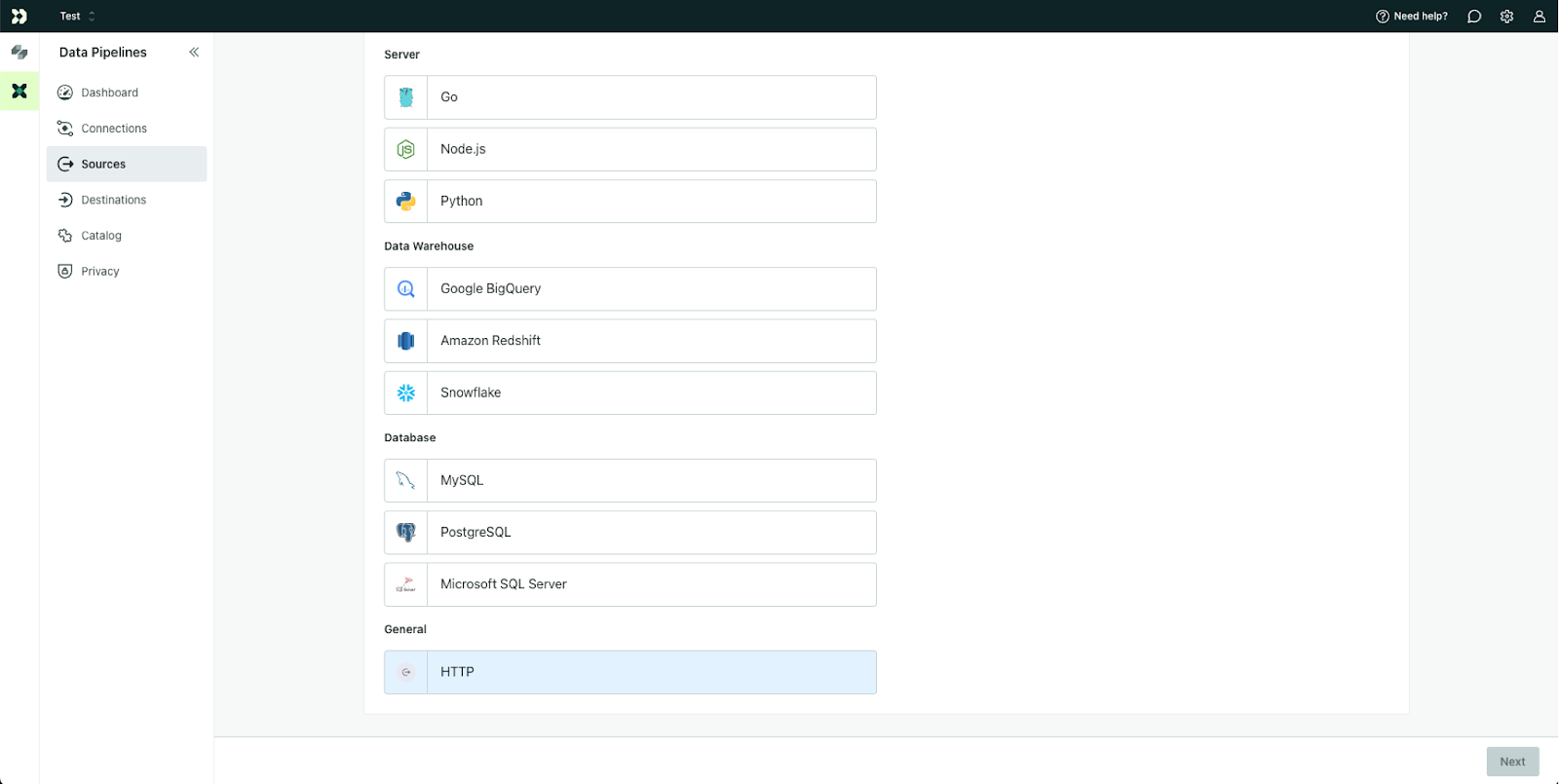Click the Data Warehouse section heading
Viewport: 1559px width, 784px height.
pyautogui.click(x=429, y=246)
